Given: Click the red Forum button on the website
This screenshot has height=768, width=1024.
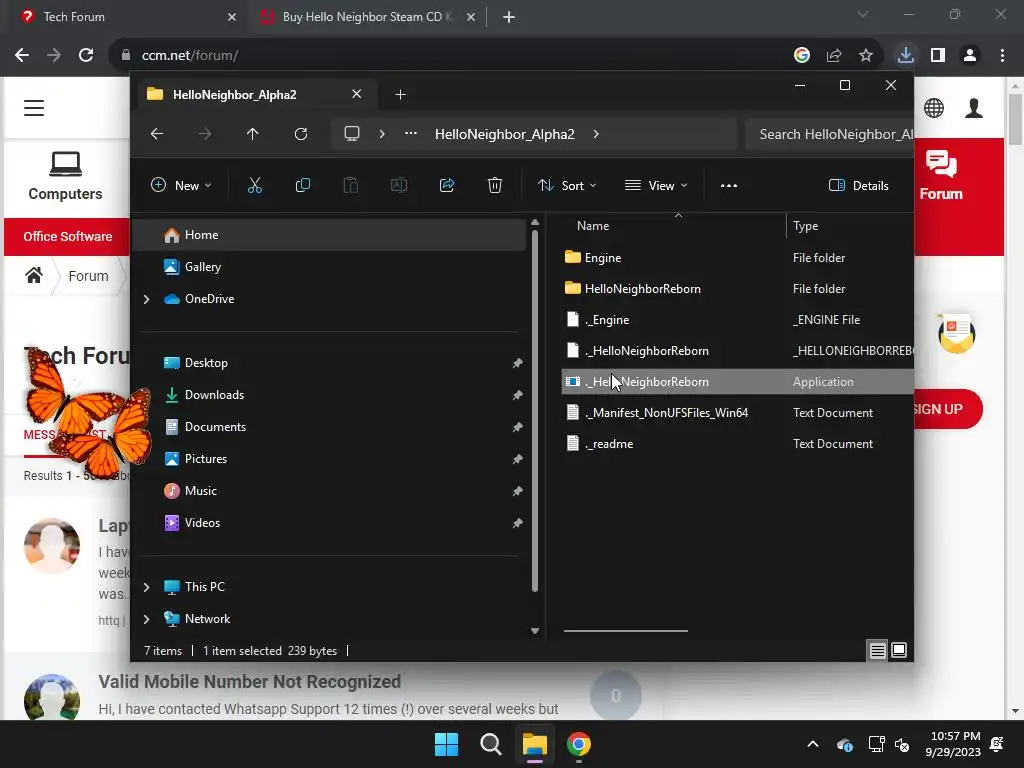Looking at the screenshot, I should tap(941, 175).
